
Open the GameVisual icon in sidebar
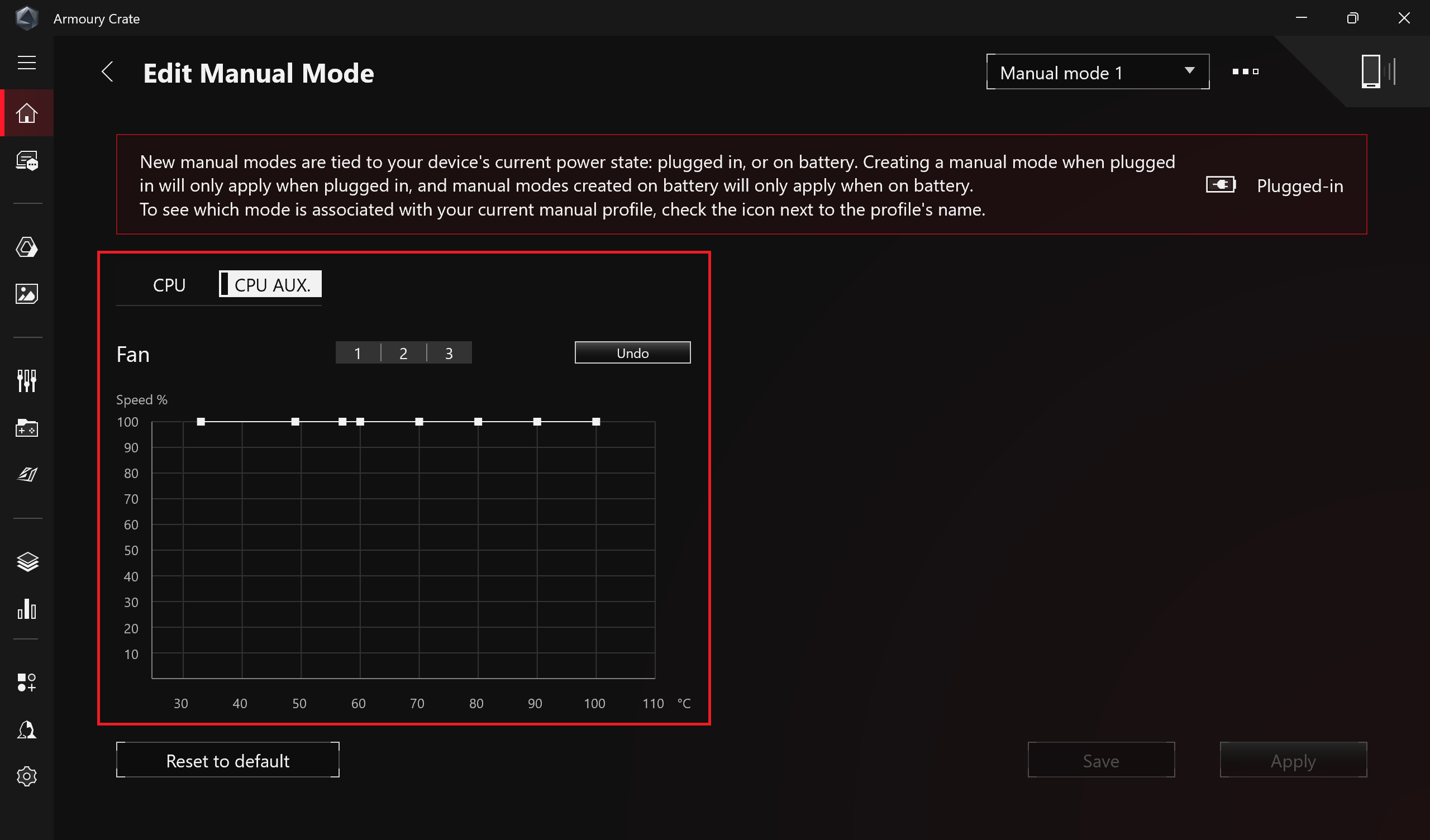[x=27, y=475]
